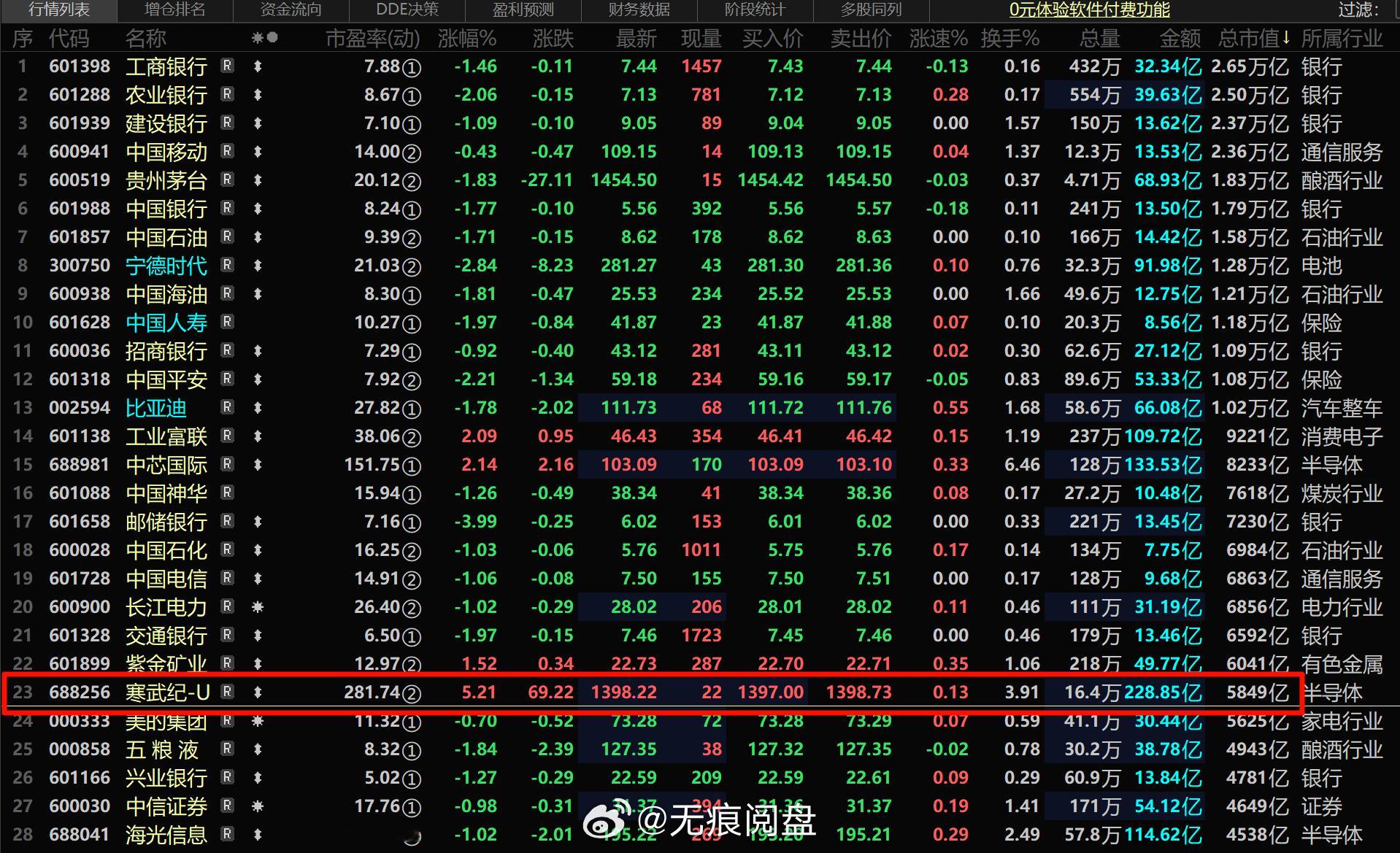Sort by the 金额 column header

click(x=1180, y=38)
